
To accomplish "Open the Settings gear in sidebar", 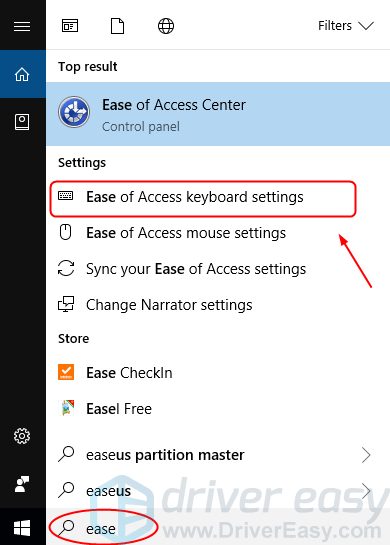I will click(x=22, y=436).
